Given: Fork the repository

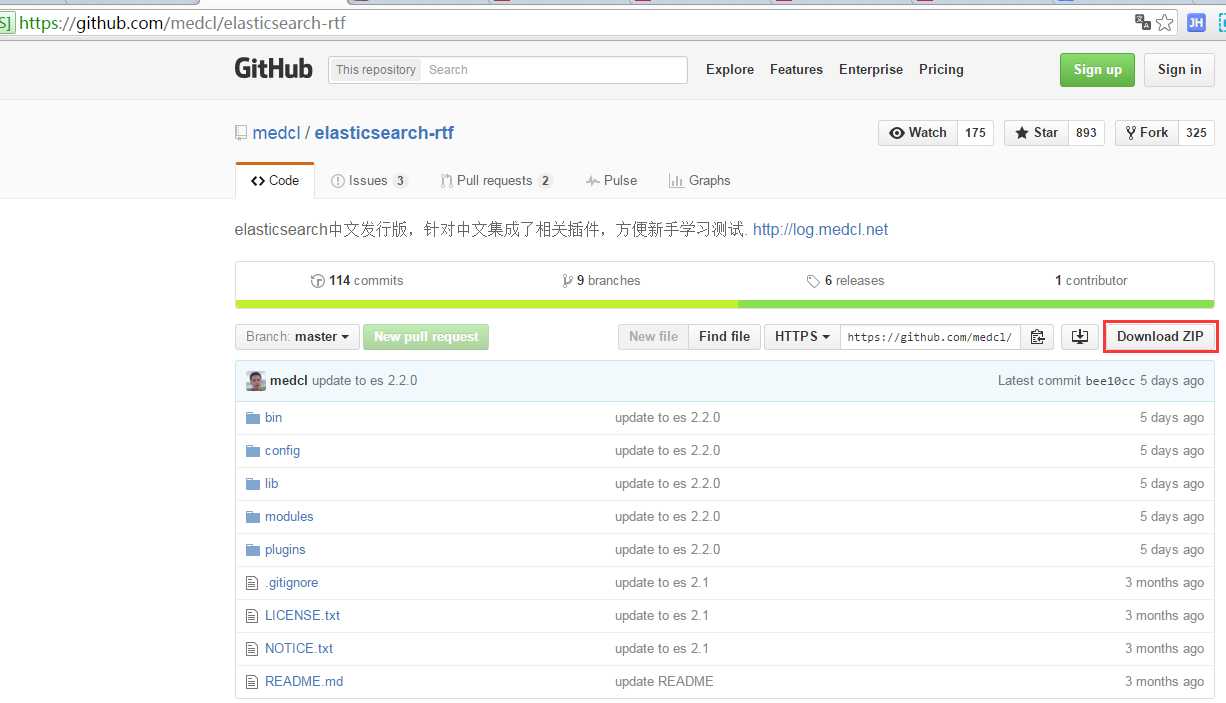Looking at the screenshot, I should click(x=1146, y=133).
